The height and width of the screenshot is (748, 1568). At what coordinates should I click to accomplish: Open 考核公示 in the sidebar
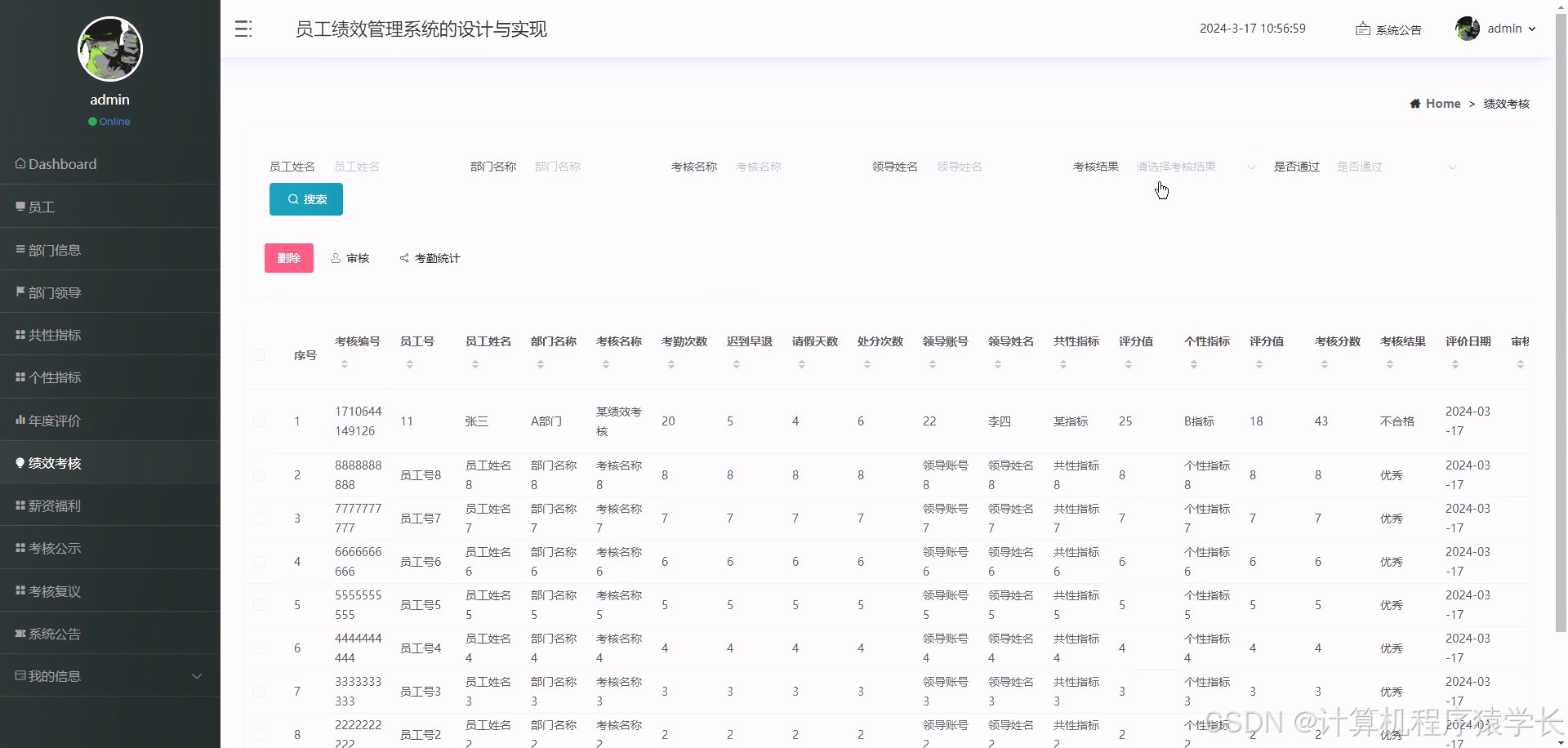[x=110, y=548]
